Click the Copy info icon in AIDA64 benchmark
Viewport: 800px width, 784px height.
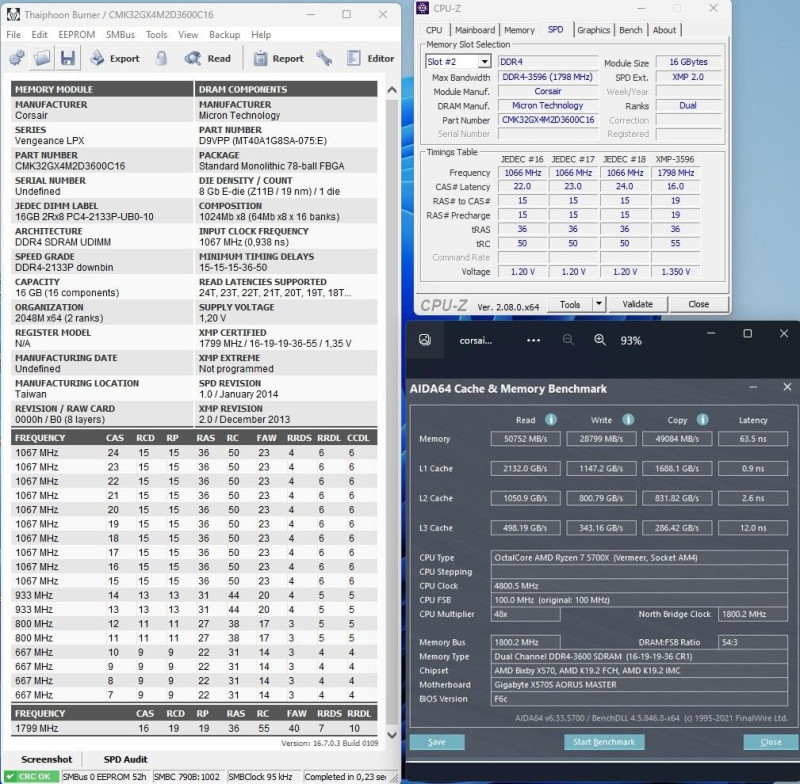[703, 419]
